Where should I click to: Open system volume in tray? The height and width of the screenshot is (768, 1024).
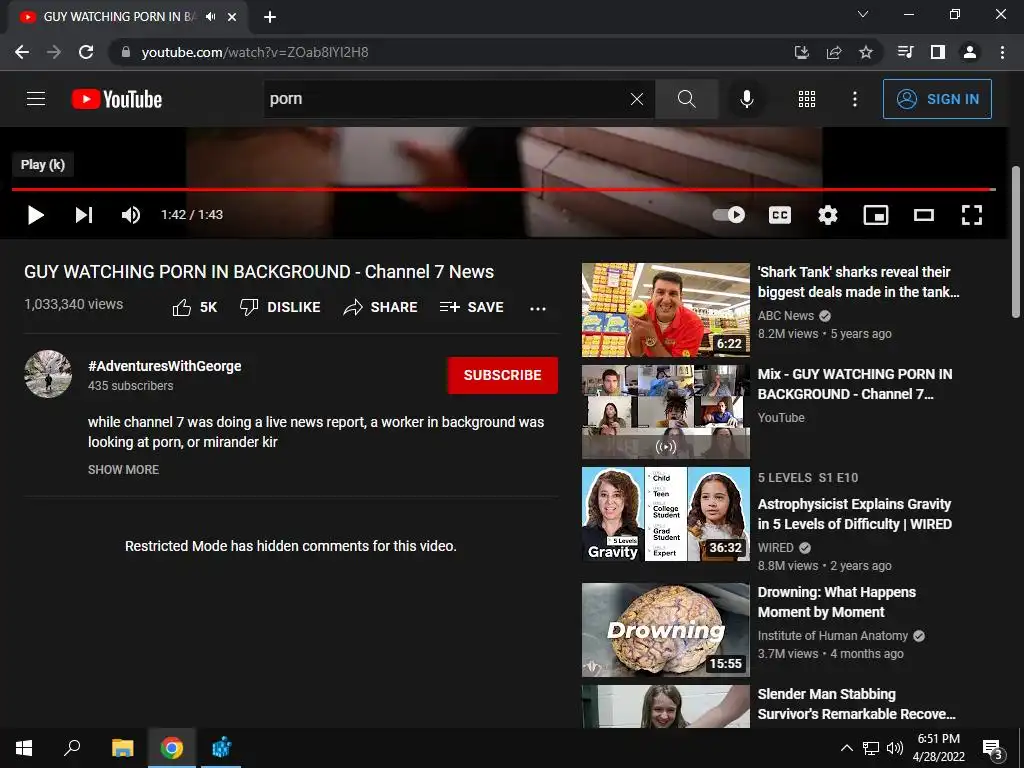(895, 748)
